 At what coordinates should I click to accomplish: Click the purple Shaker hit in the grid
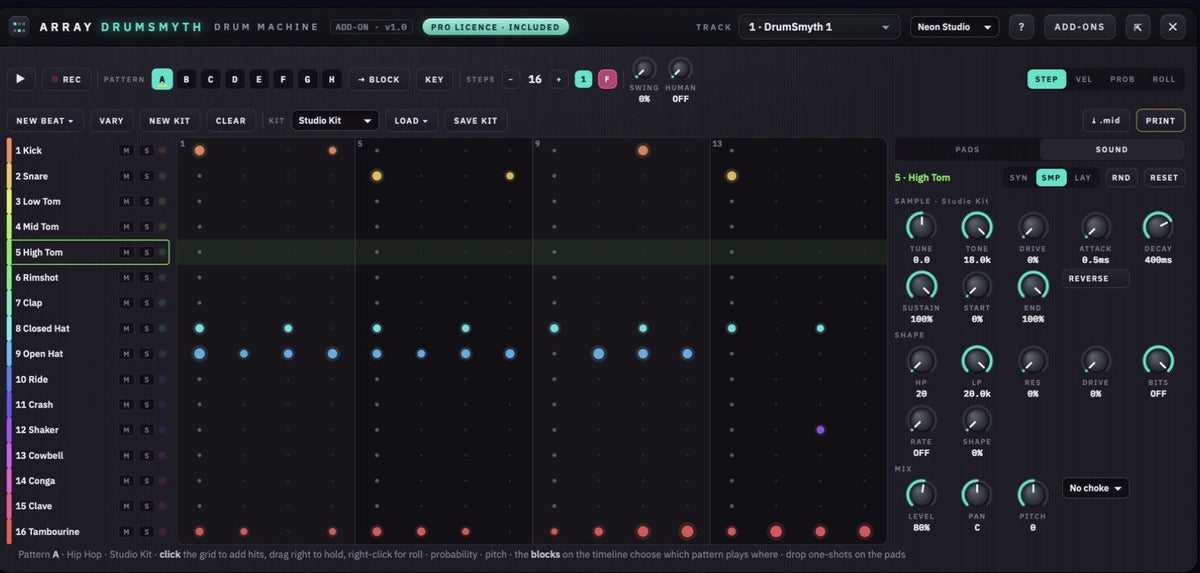pos(820,430)
